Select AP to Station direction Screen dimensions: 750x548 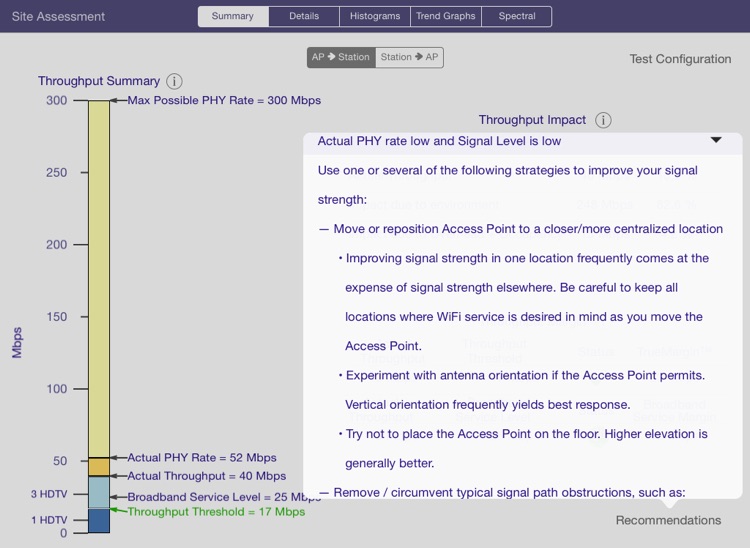click(341, 57)
